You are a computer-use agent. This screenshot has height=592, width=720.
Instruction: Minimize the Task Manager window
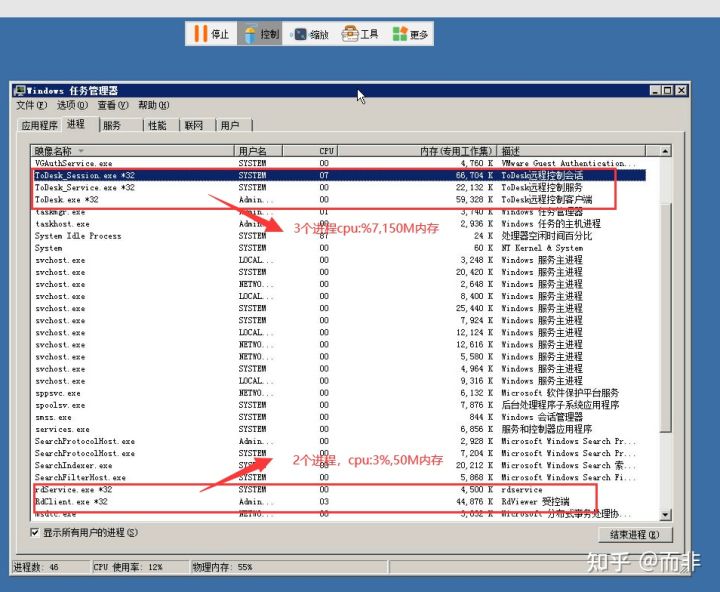[656, 90]
